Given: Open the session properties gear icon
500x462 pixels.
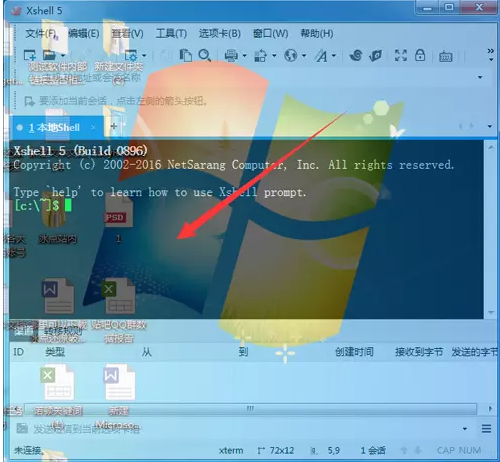Looking at the screenshot, I should [131, 55].
